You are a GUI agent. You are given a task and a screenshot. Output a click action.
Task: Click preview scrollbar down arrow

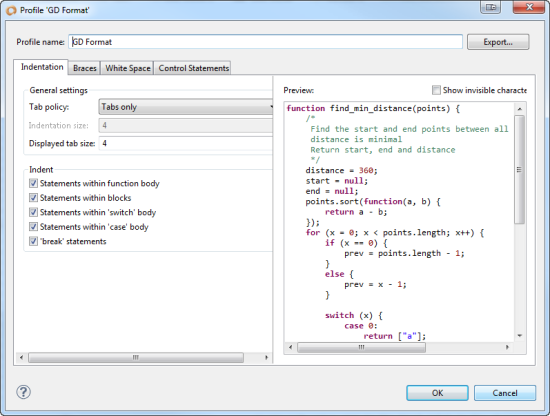[519, 336]
